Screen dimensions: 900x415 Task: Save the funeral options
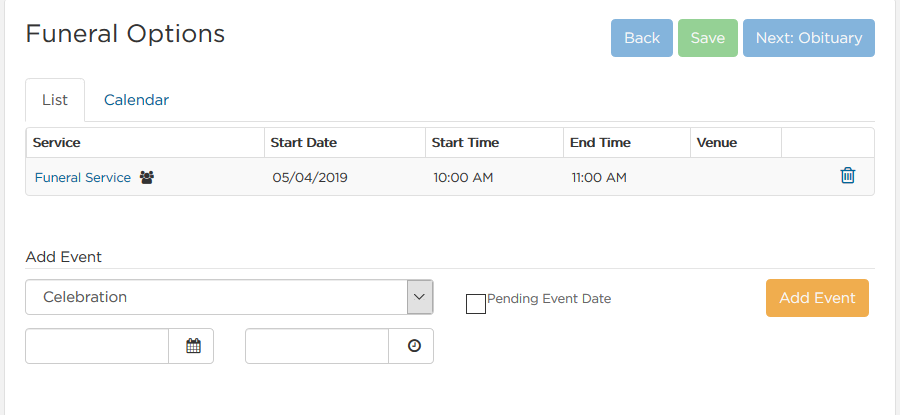pyautogui.click(x=708, y=38)
